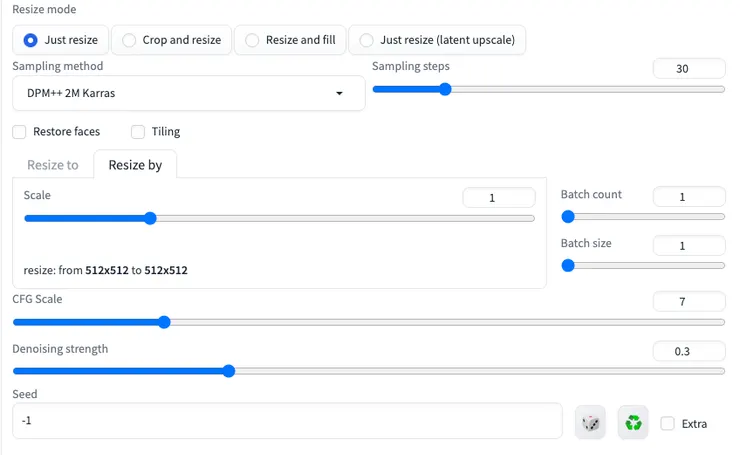The height and width of the screenshot is (455, 740).
Task: Click the recycle icon to reuse seed
Action: tap(633, 422)
